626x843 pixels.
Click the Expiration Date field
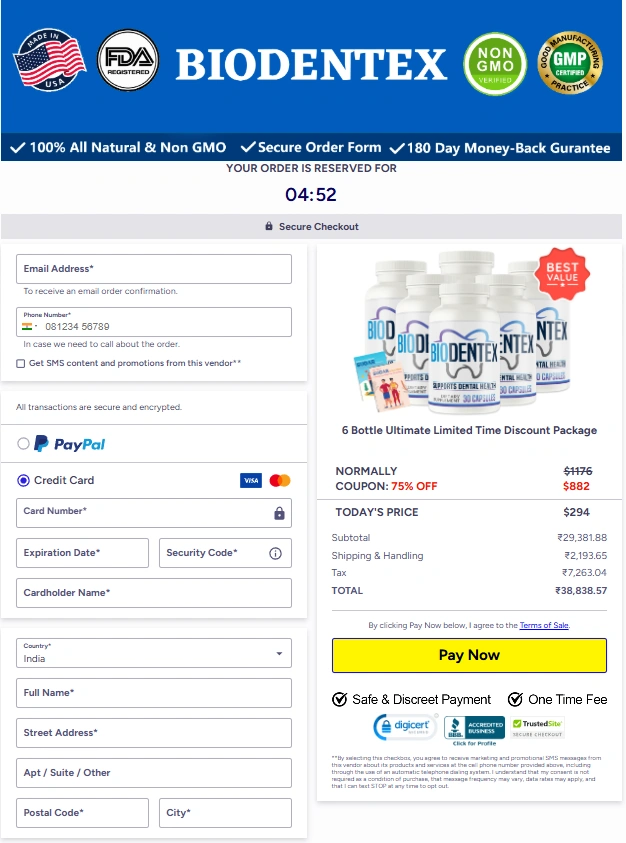(82, 553)
